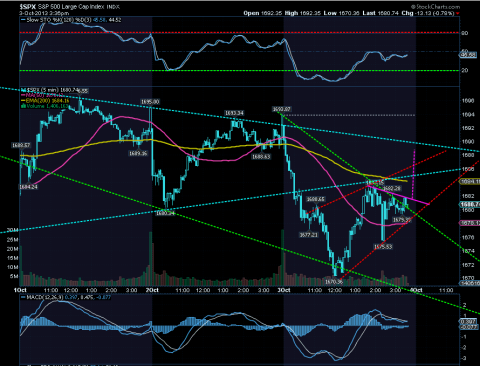Click the 1689.35 price label
The height and width of the screenshot is (366, 480).
pyautogui.click(x=138, y=153)
